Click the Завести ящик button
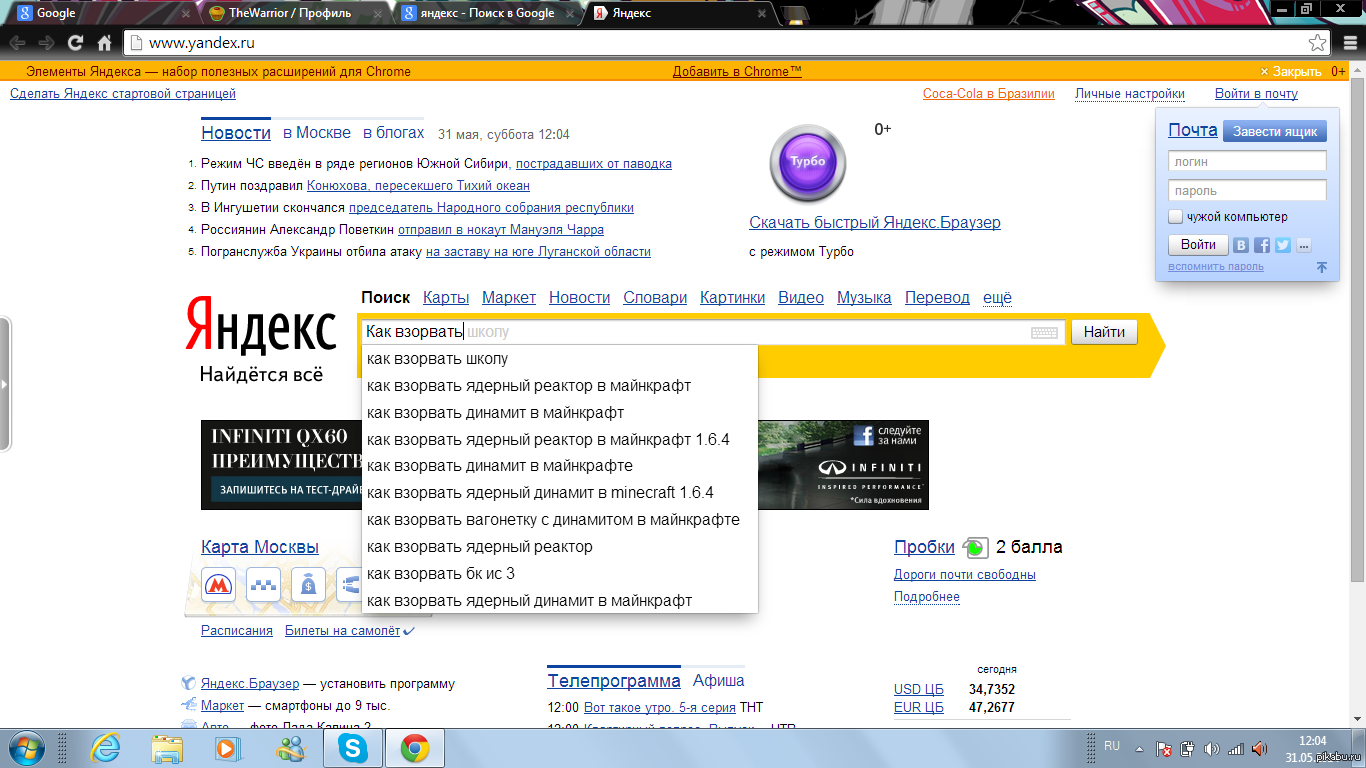The height and width of the screenshot is (768, 1366). click(1275, 131)
